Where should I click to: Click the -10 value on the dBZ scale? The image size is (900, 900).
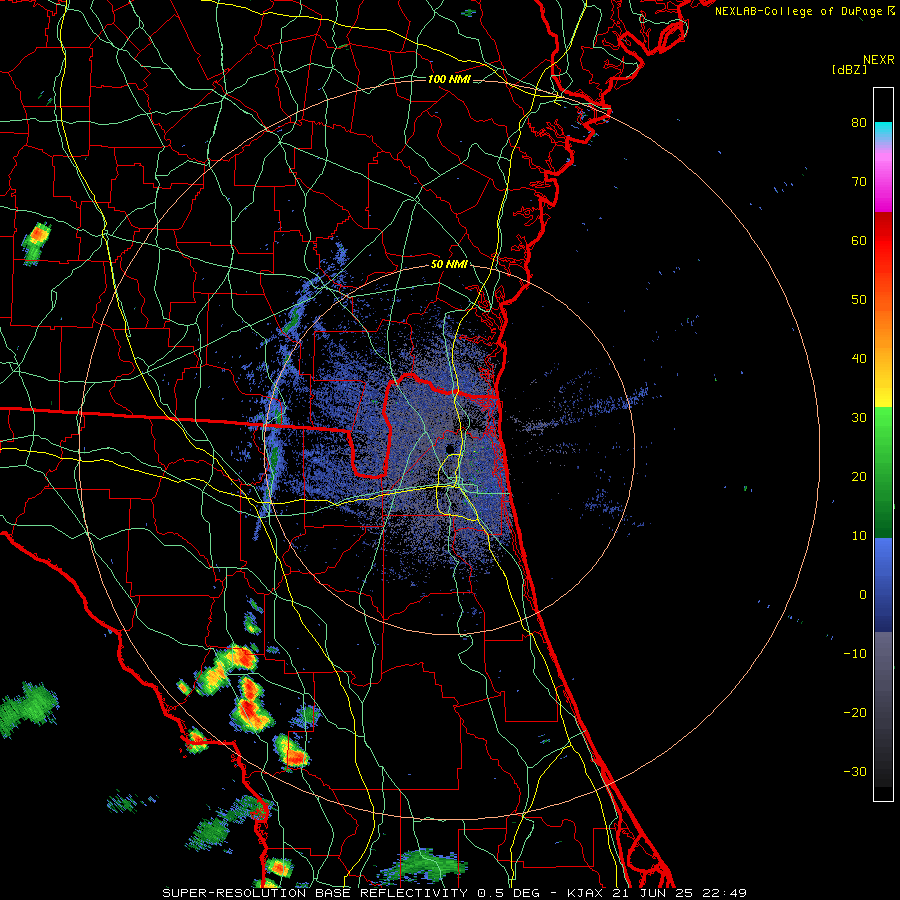coord(855,654)
